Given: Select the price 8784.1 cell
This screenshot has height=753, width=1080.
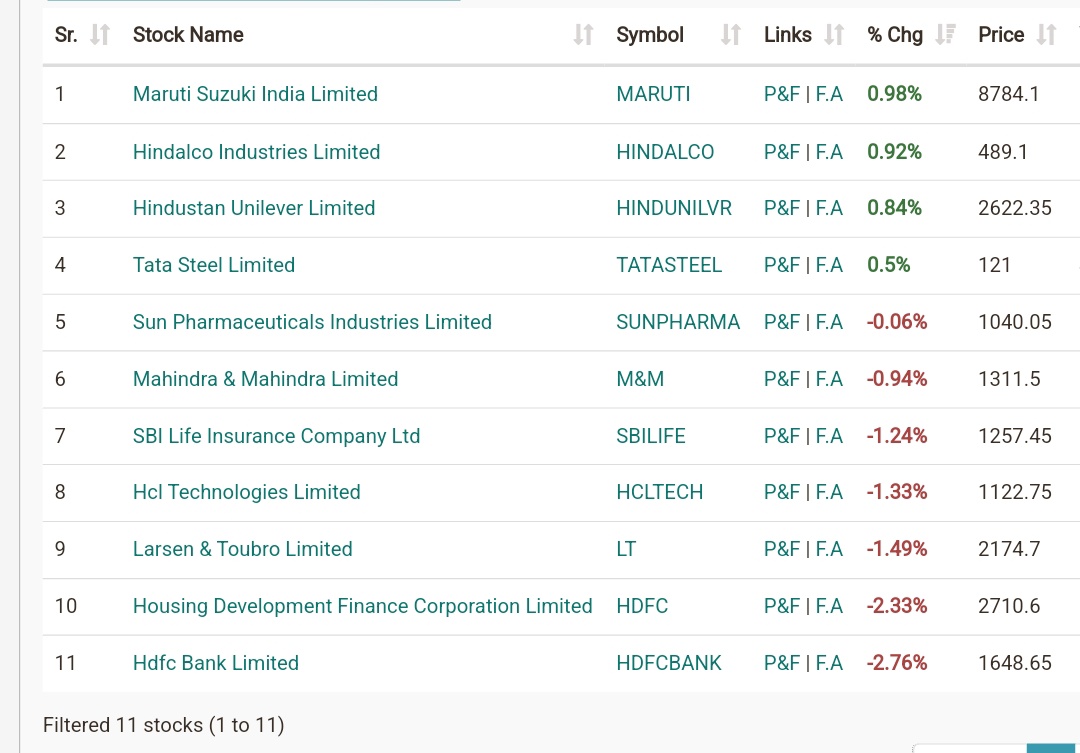Looking at the screenshot, I should coord(1008,94).
